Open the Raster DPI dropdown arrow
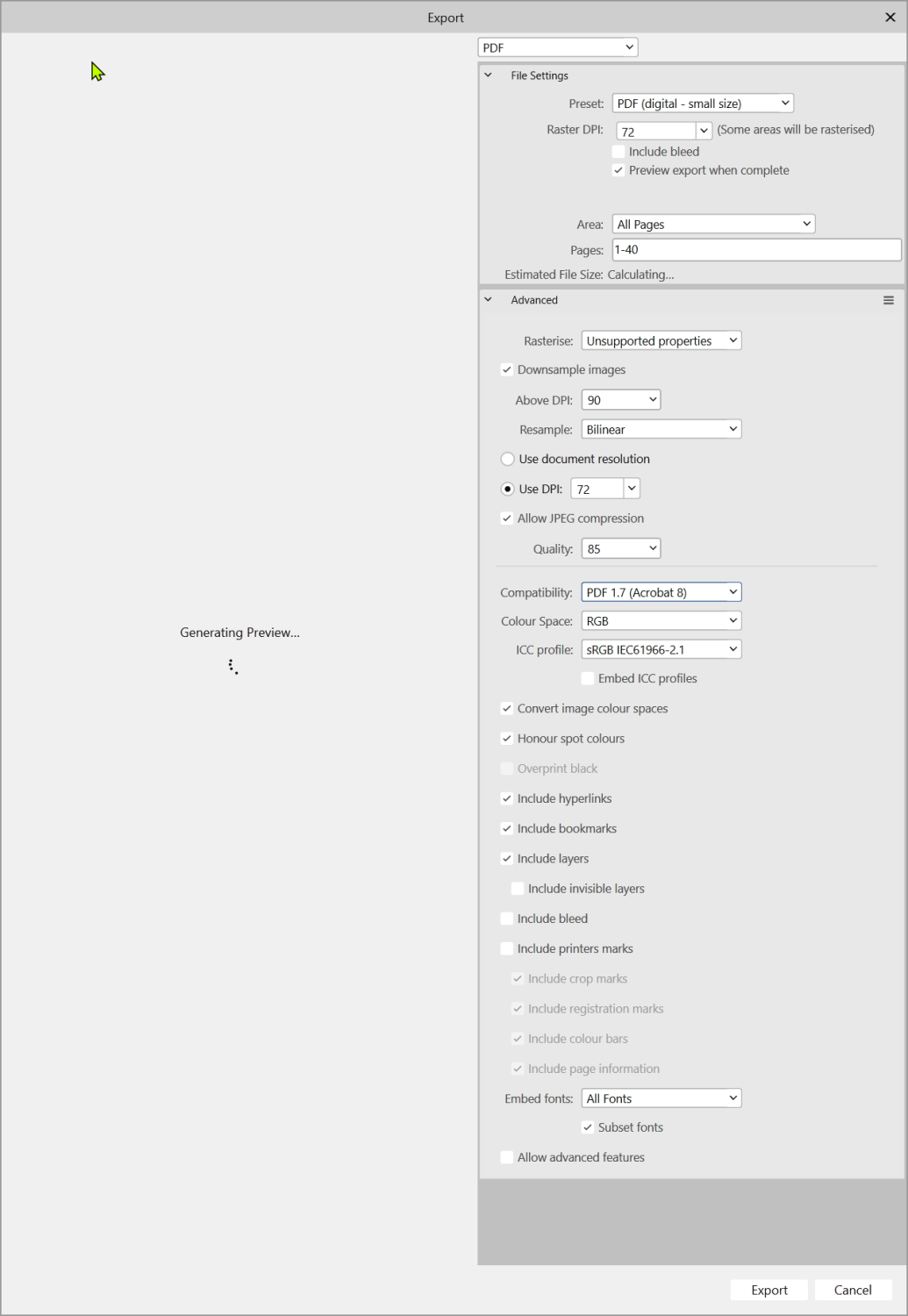Image resolution: width=908 pixels, height=1316 pixels. tap(704, 131)
